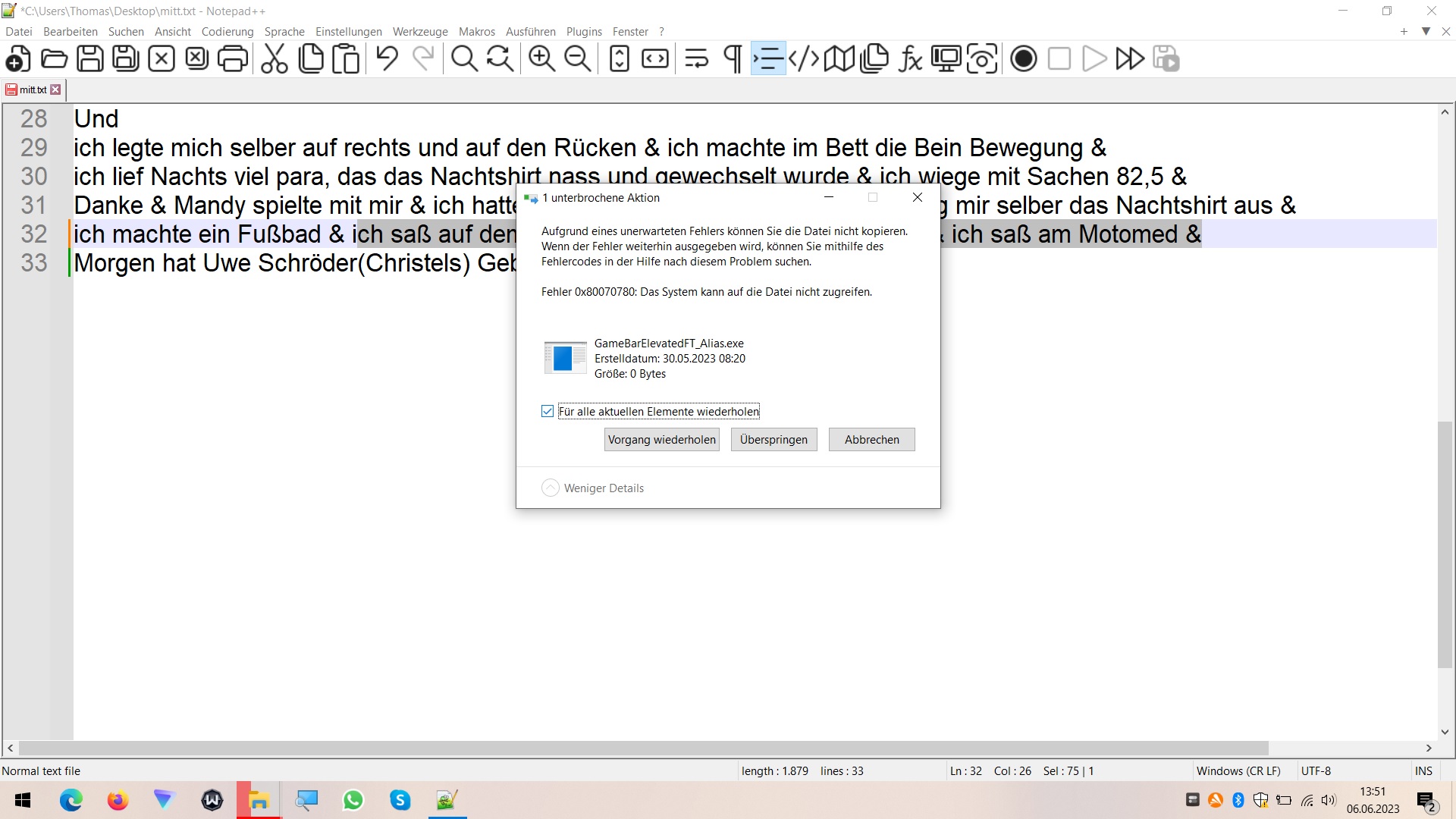Image resolution: width=1456 pixels, height=819 pixels.
Task: Click the horizontal scrollbar thumb
Action: (643, 748)
